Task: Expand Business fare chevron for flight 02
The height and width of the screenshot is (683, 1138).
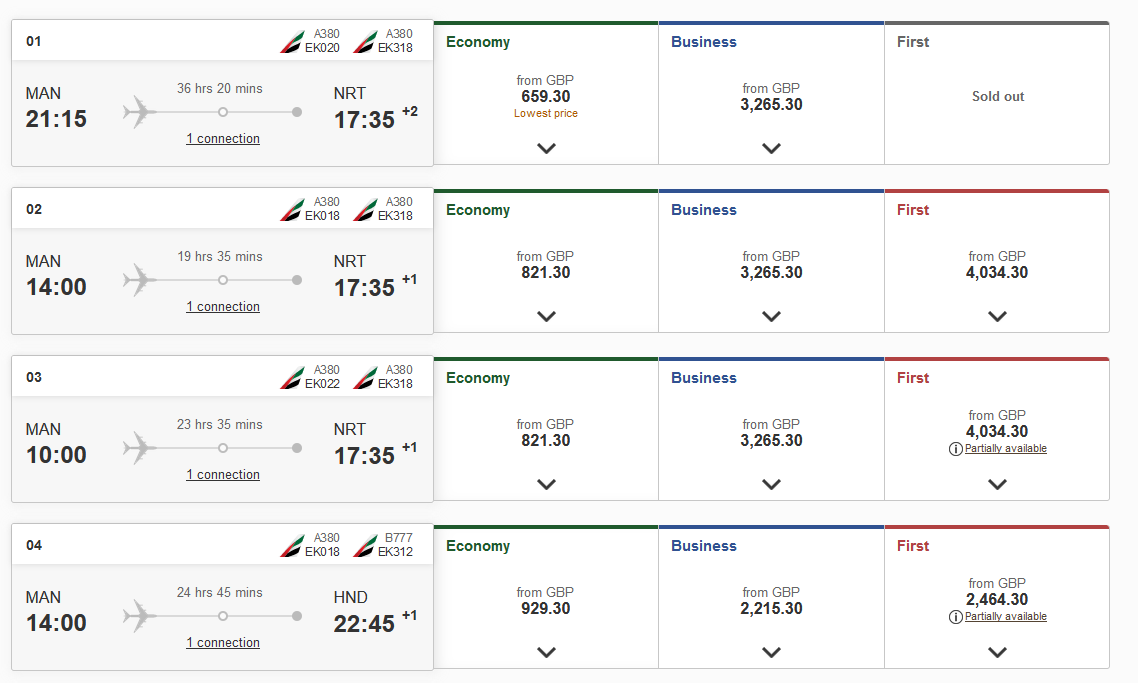Action: pos(771,316)
